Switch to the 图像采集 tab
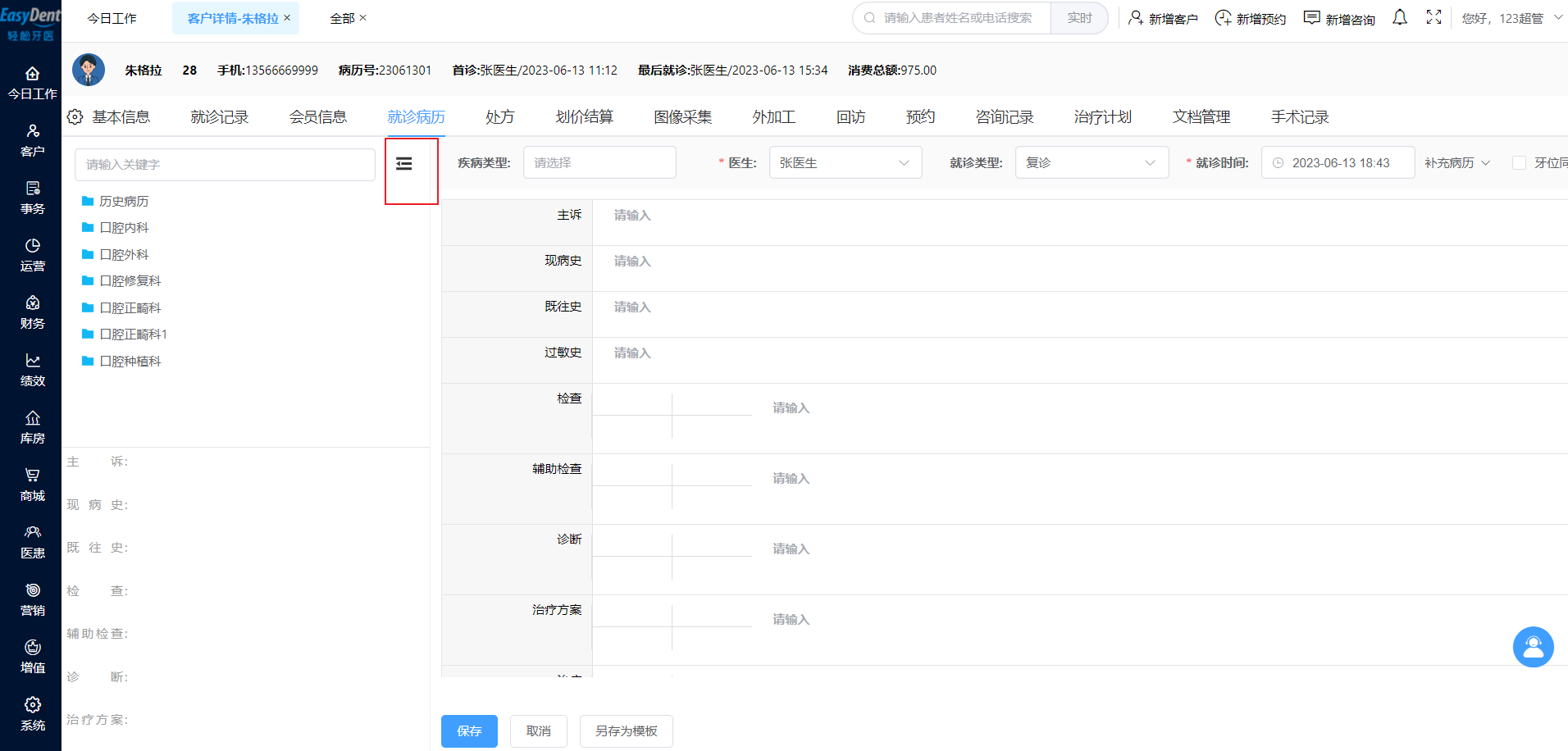Screen dimensions: 1568x751 [x=682, y=117]
